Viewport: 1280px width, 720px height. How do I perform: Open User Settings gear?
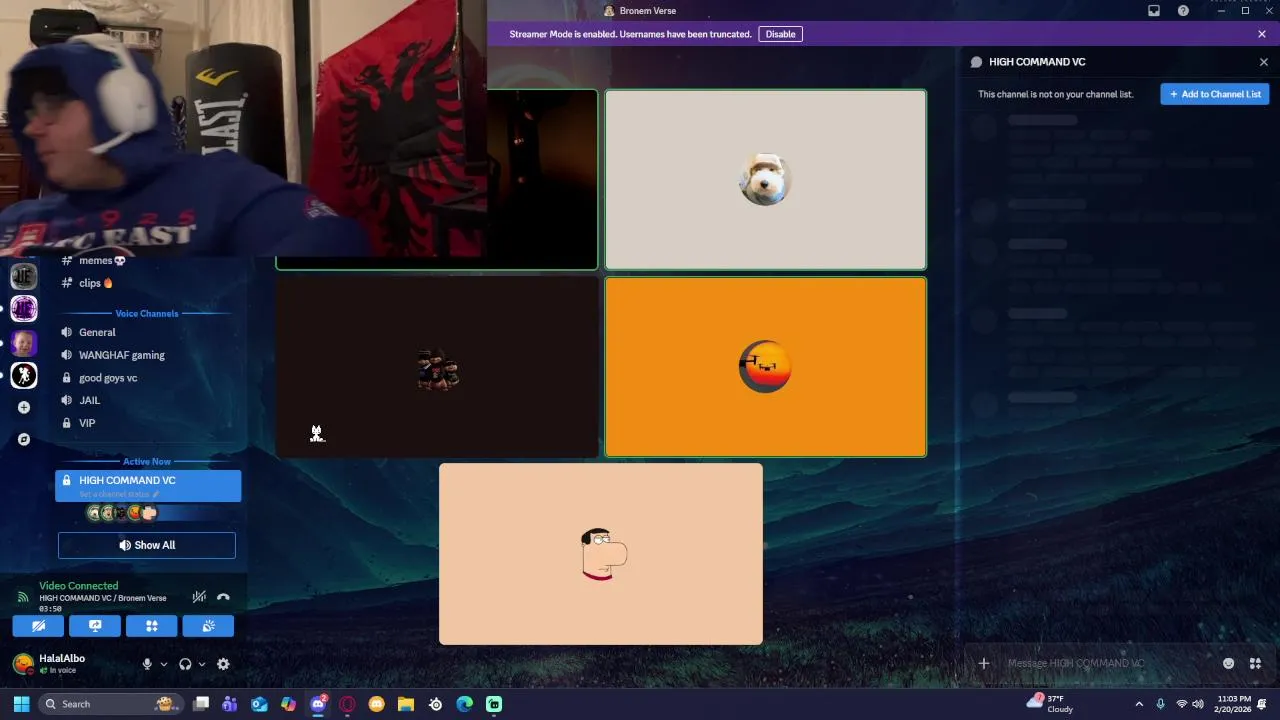pyautogui.click(x=223, y=664)
